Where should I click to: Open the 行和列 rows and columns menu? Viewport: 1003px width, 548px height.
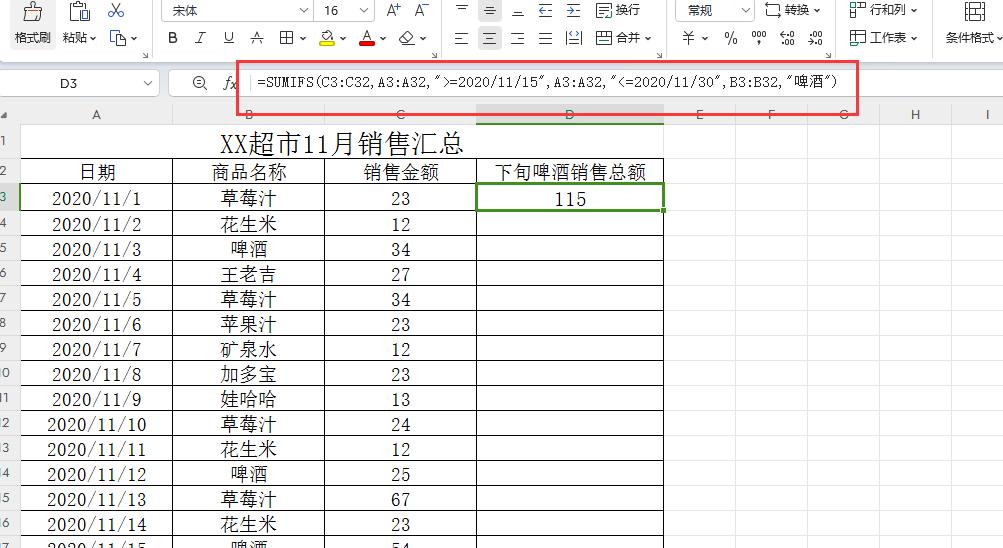point(883,10)
